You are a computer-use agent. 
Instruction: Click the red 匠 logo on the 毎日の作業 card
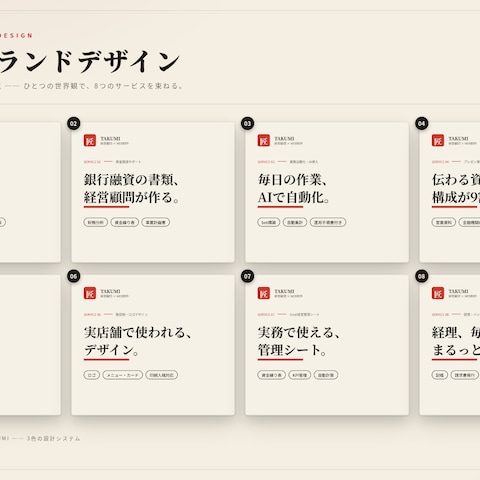[x=264, y=140]
